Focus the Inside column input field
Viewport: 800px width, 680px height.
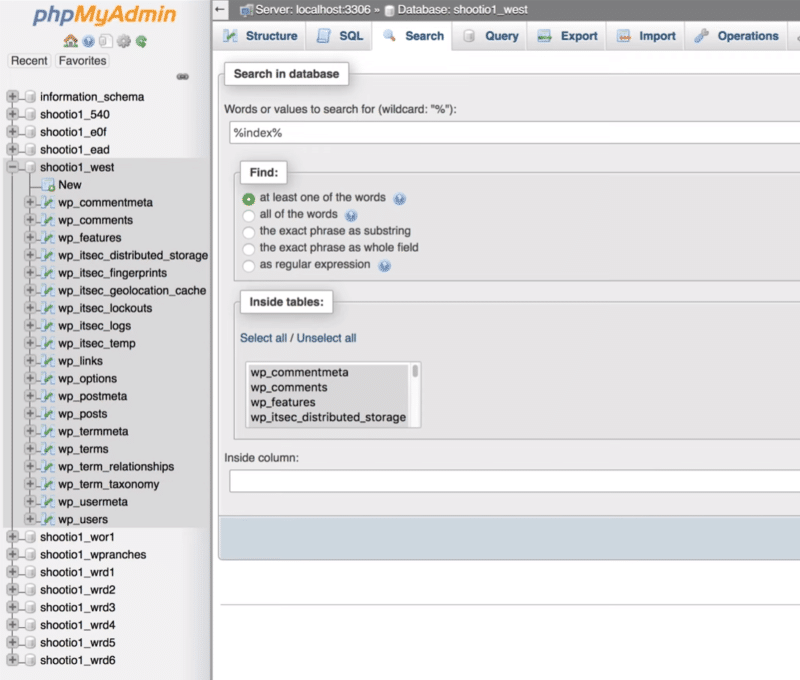514,482
